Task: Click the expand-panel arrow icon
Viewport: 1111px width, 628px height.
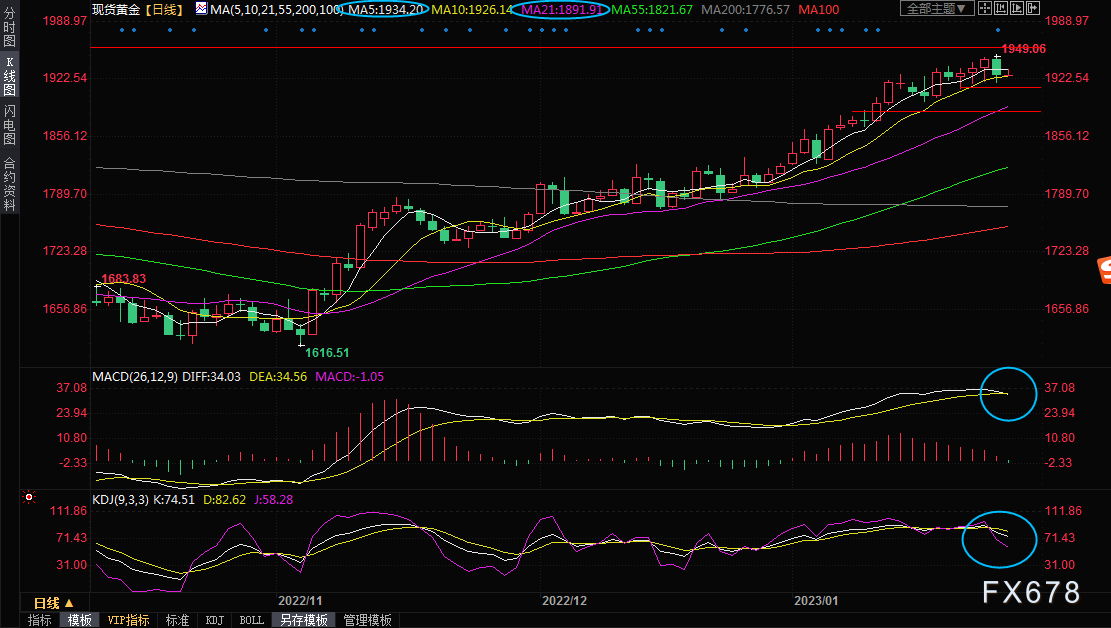Action: [x=1032, y=9]
